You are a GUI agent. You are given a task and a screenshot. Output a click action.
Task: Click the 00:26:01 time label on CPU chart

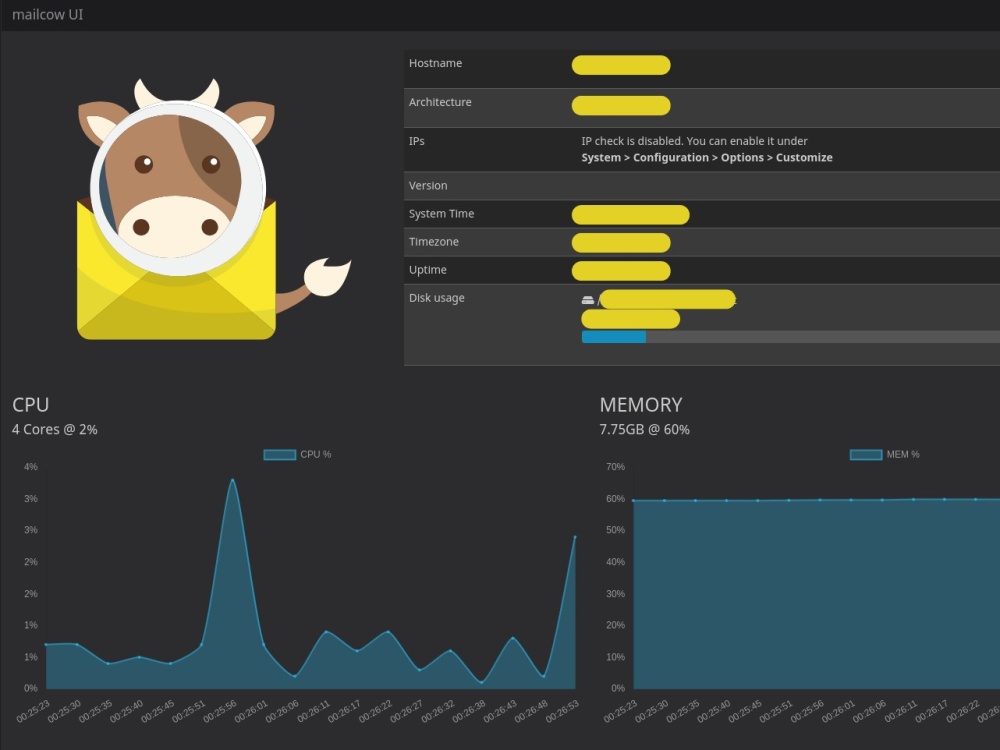tap(251, 712)
